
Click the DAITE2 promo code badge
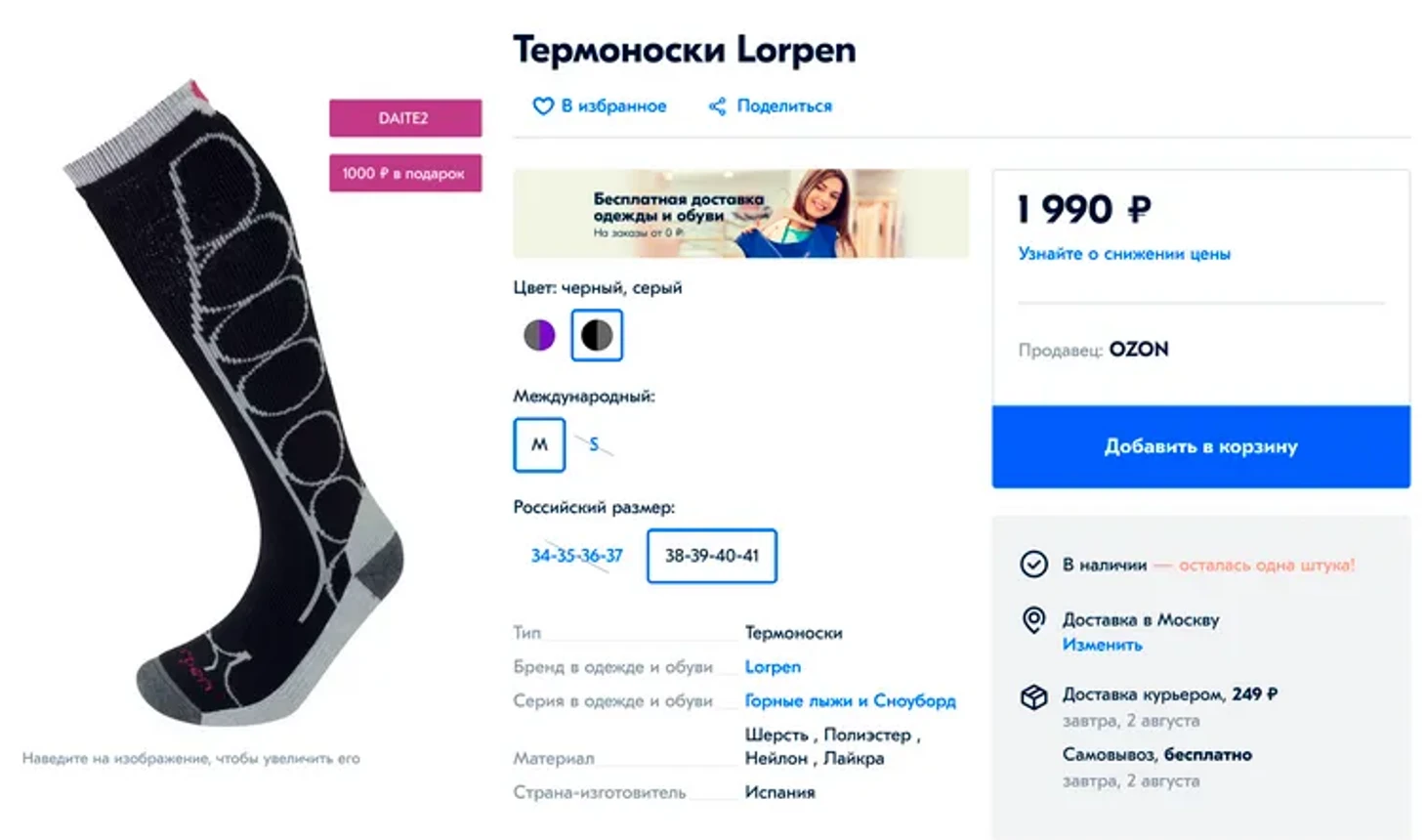point(405,118)
